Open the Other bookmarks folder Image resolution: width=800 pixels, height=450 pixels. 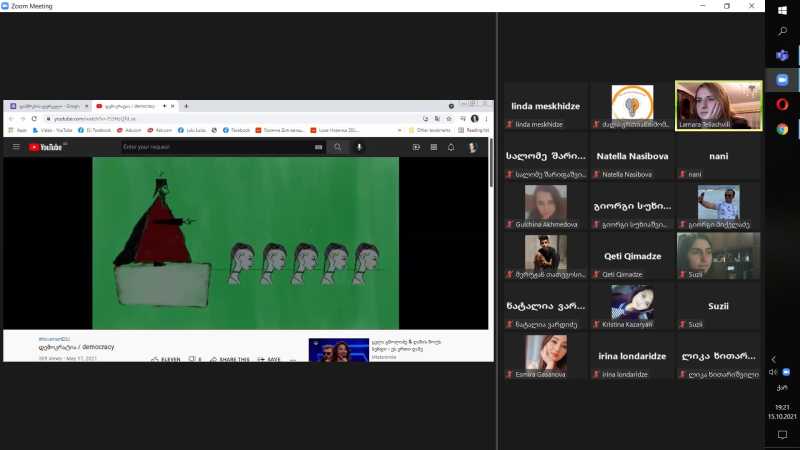coord(430,130)
